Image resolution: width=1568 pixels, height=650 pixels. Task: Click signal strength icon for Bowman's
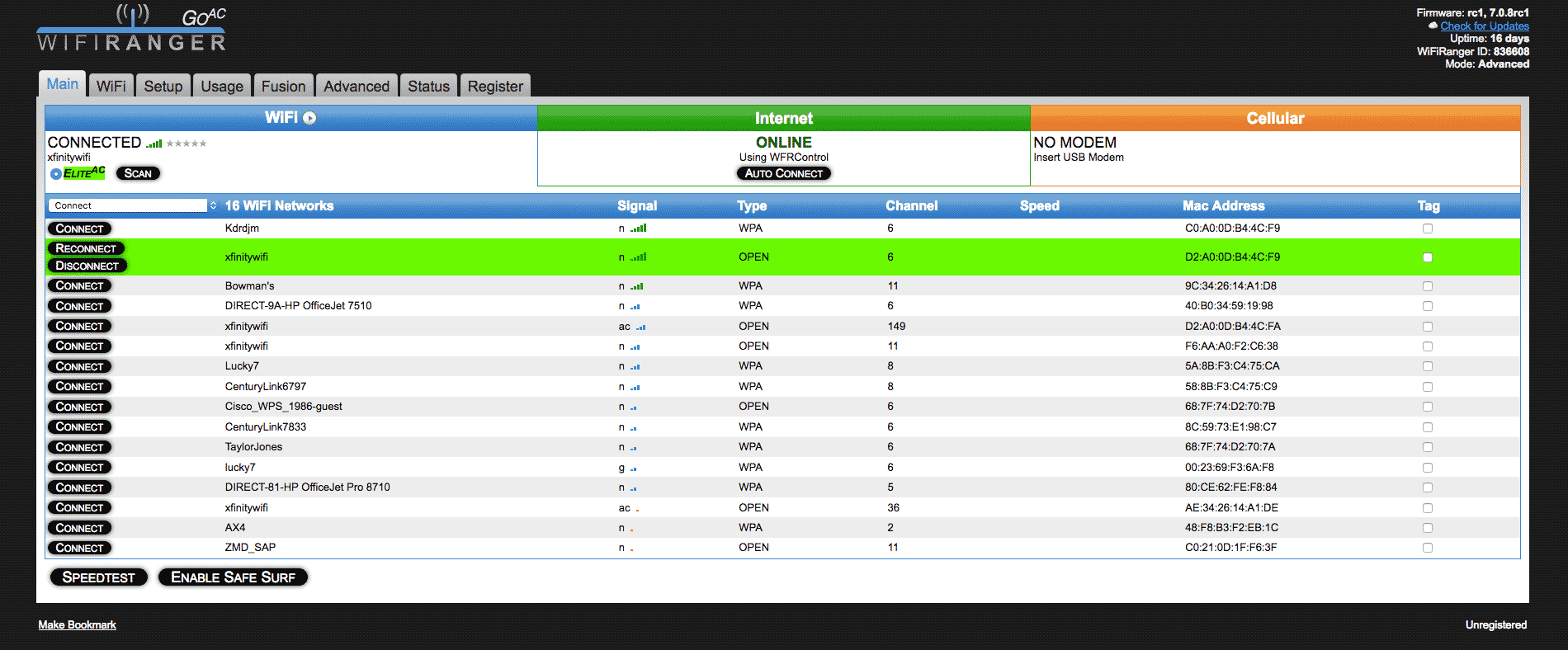click(637, 286)
